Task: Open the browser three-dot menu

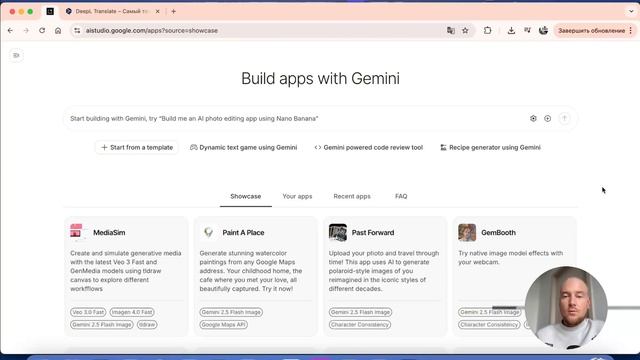Action: (x=631, y=31)
